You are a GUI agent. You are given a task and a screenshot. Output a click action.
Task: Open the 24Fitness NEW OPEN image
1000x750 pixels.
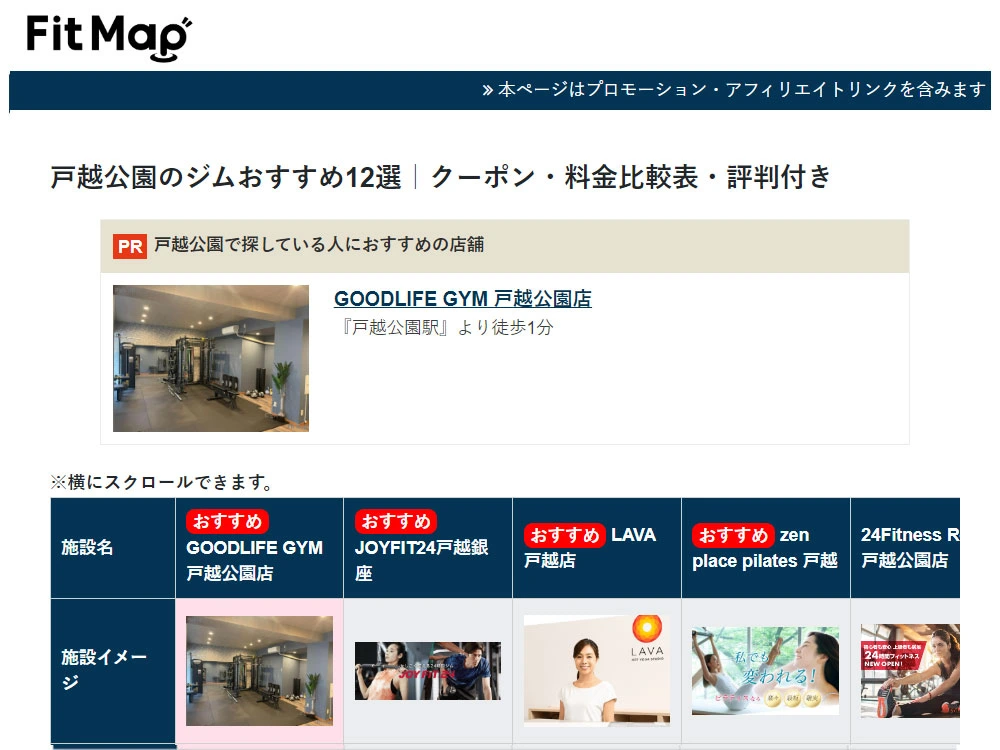(909, 670)
